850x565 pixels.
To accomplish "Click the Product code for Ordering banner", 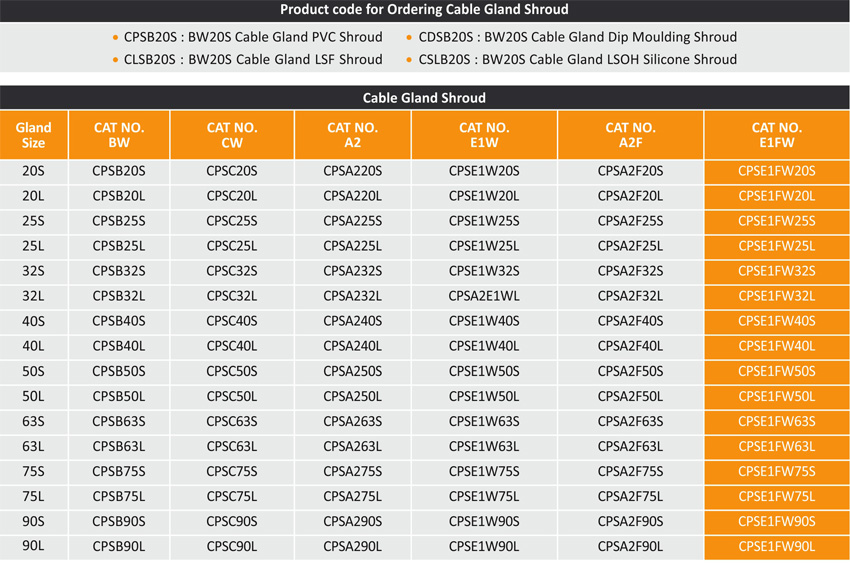I will click(424, 10).
